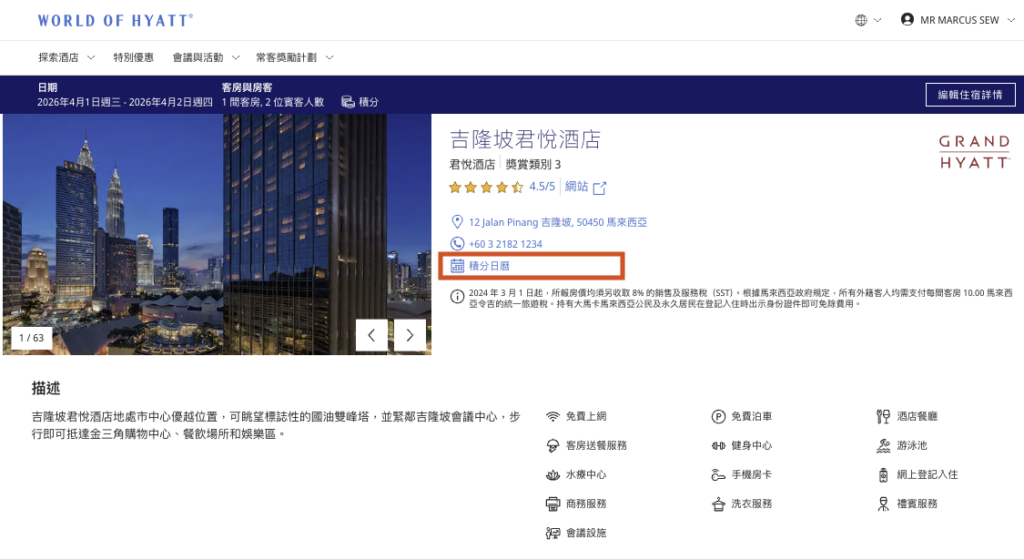Click the 商務服務 printer icon
The height and width of the screenshot is (560, 1024).
(553, 504)
